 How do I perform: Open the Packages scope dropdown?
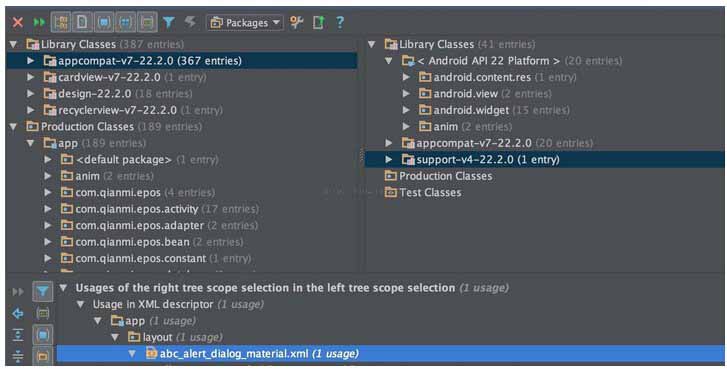[245, 22]
